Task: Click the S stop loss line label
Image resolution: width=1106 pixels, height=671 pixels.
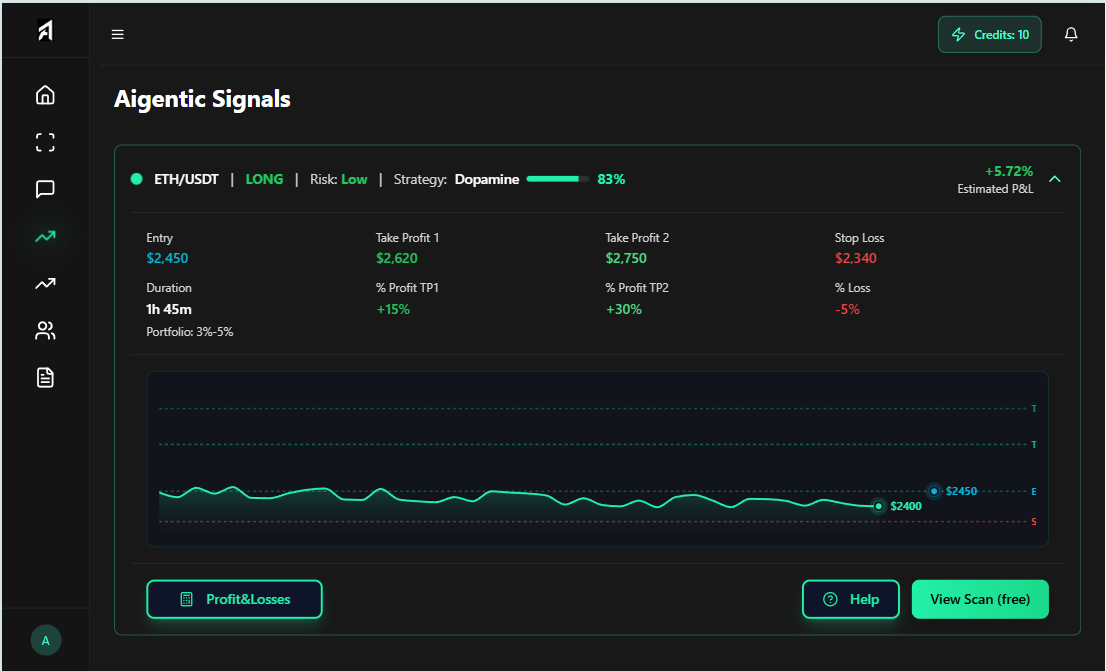Action: tap(1034, 521)
